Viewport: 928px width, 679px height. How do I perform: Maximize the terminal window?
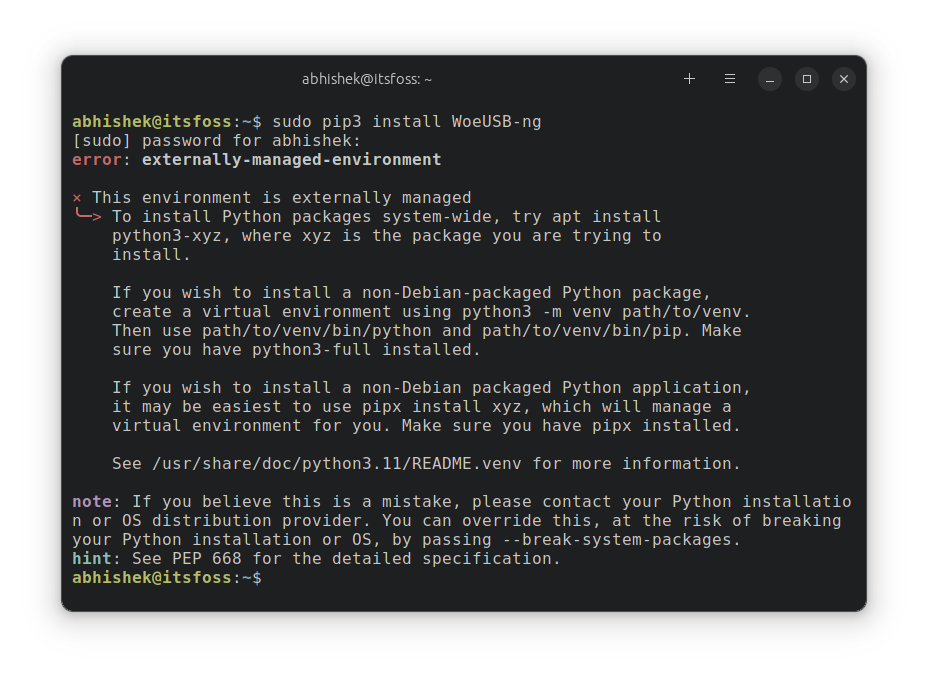[806, 78]
